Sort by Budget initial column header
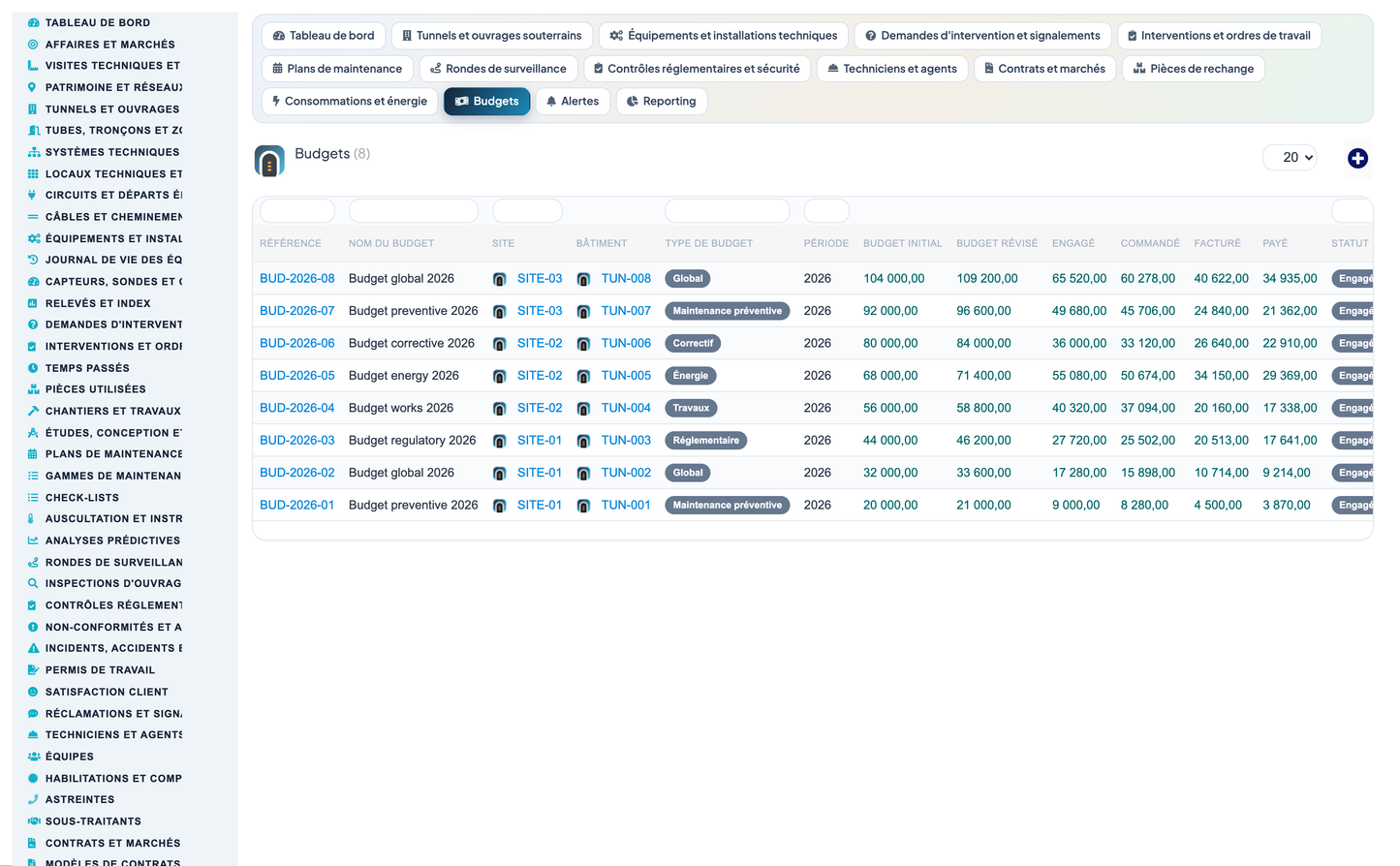 (x=903, y=244)
